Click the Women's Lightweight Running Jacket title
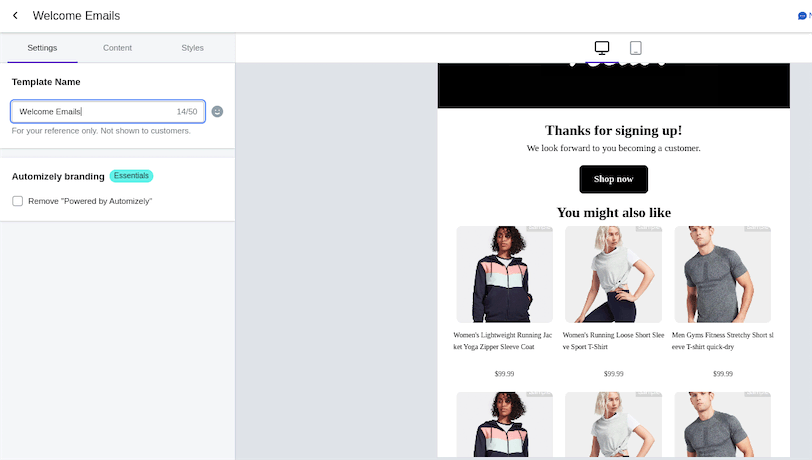 [x=502, y=341]
